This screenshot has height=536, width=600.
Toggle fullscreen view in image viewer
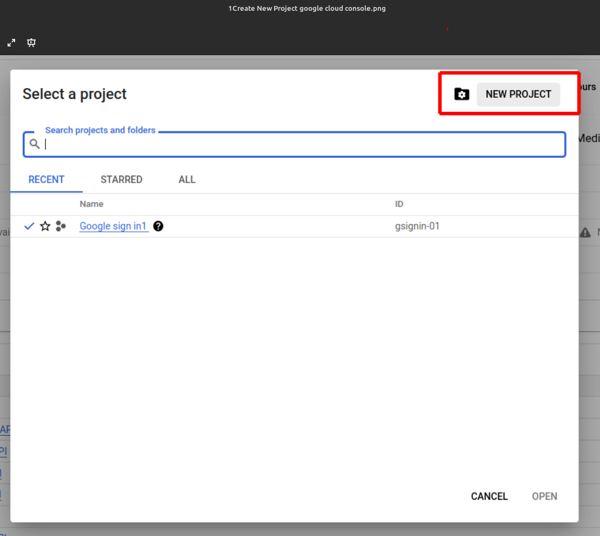11,43
